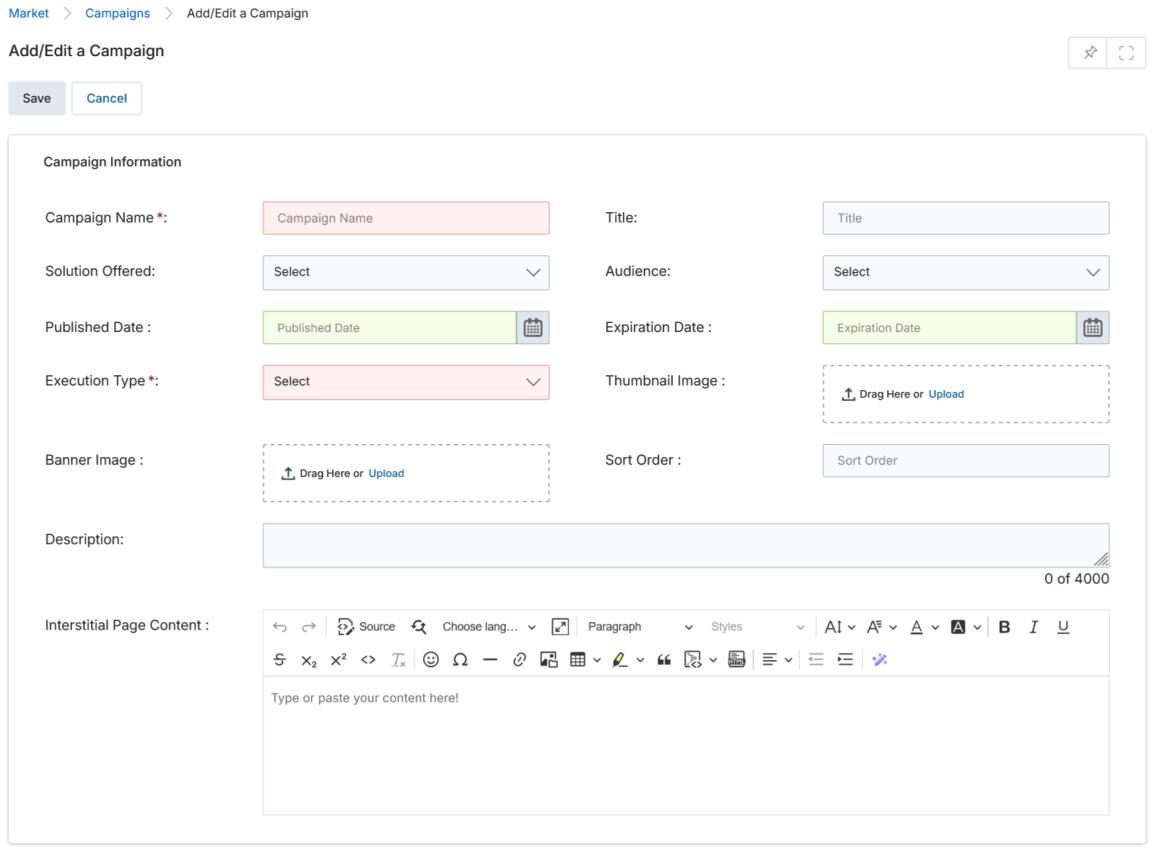Go to Campaigns in the breadcrumb

coord(118,13)
